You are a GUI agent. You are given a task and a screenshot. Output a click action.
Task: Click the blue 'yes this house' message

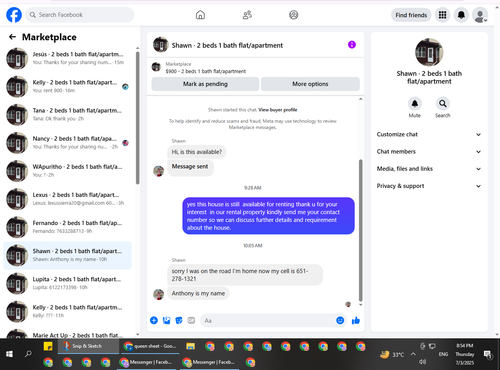268,216
